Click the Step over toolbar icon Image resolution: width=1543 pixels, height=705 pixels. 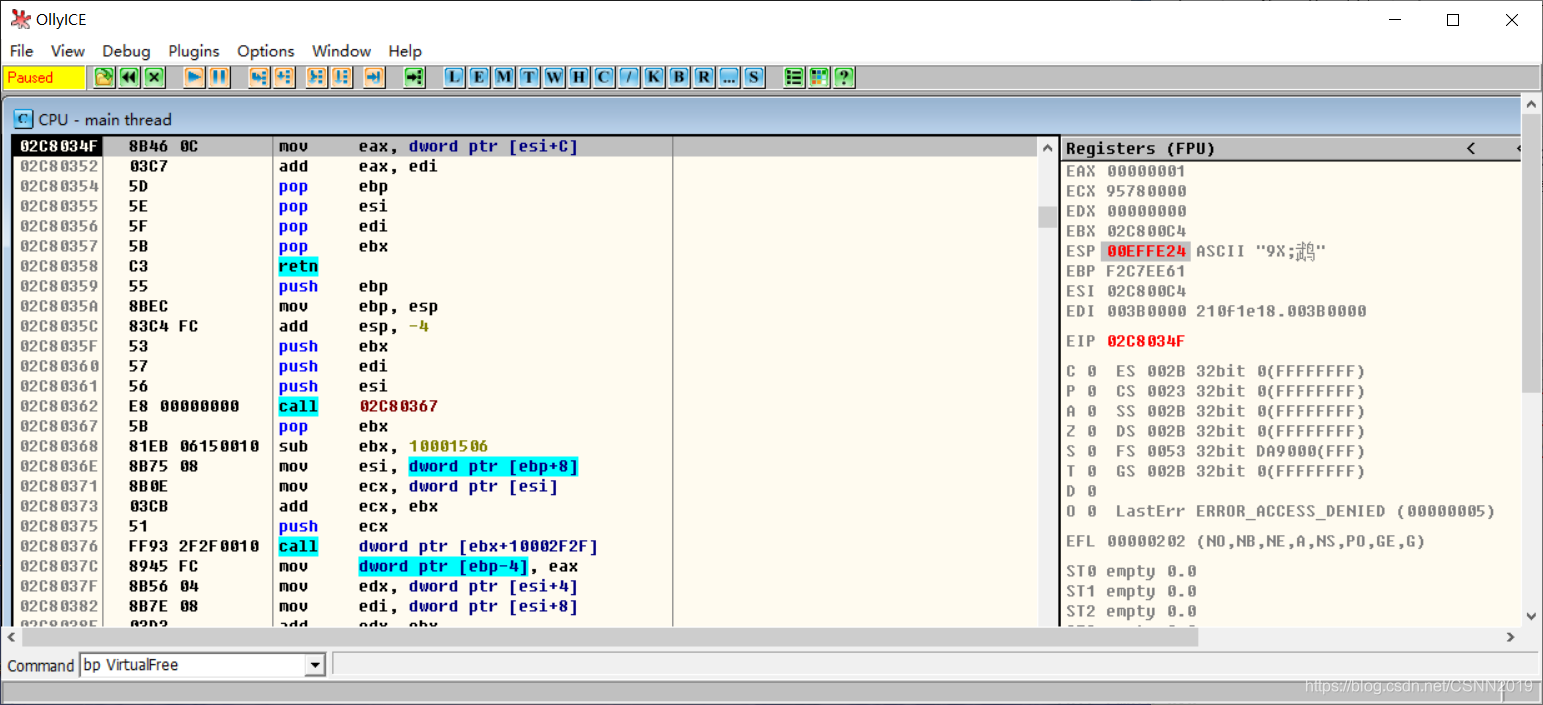coord(284,77)
